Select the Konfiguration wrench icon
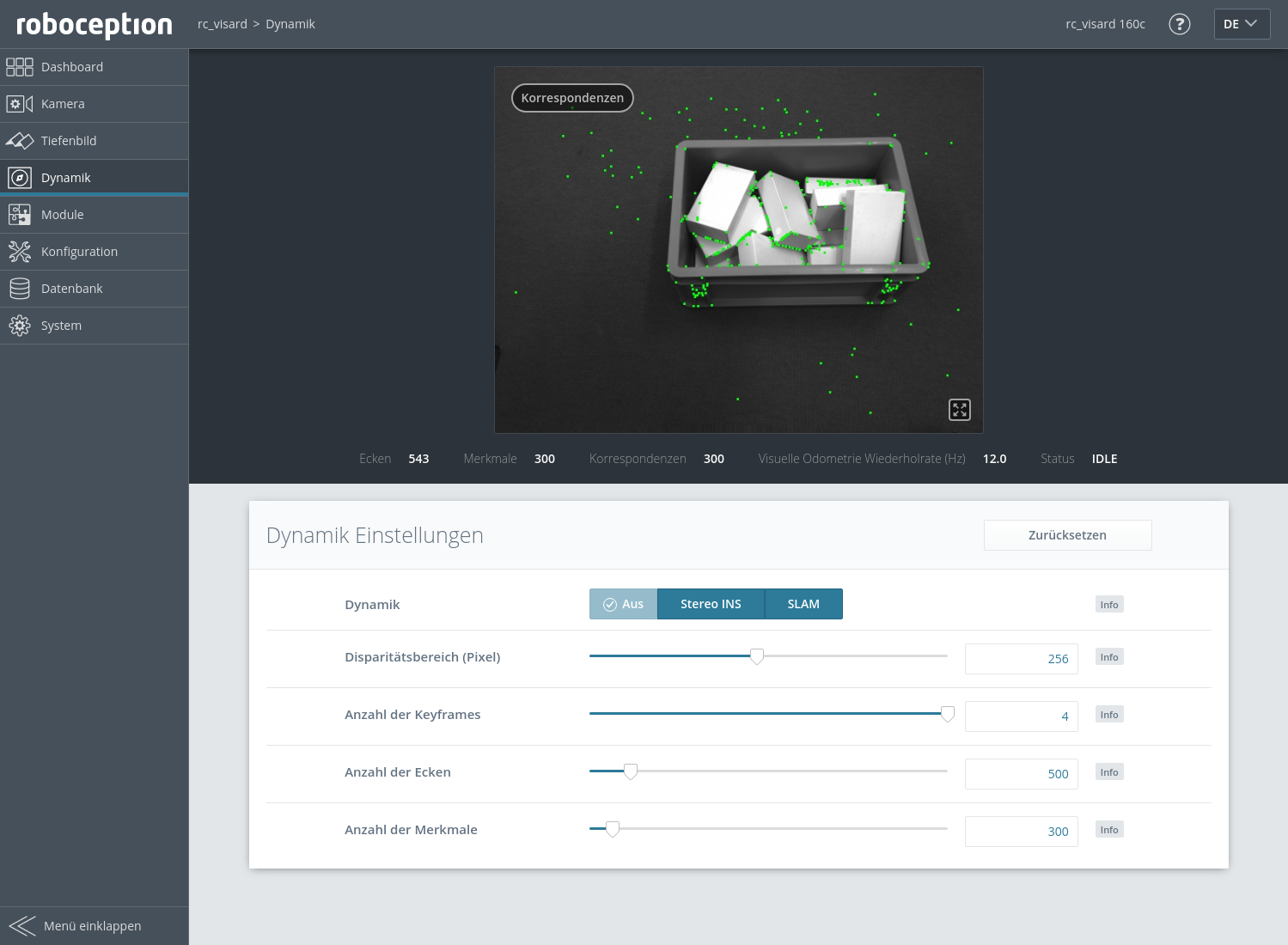Screen dimensions: 1288x945 pyautogui.click(x=20, y=251)
